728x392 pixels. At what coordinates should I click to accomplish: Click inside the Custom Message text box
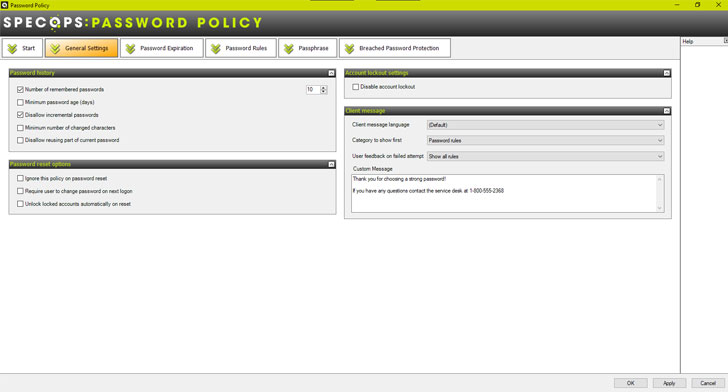507,193
